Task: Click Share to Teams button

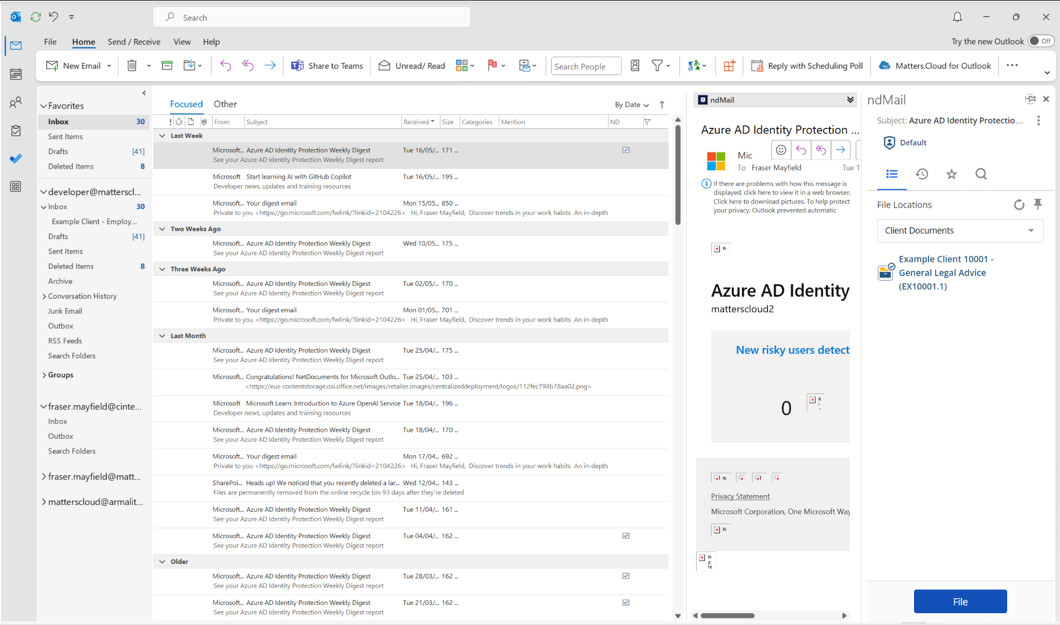Action: coord(327,66)
